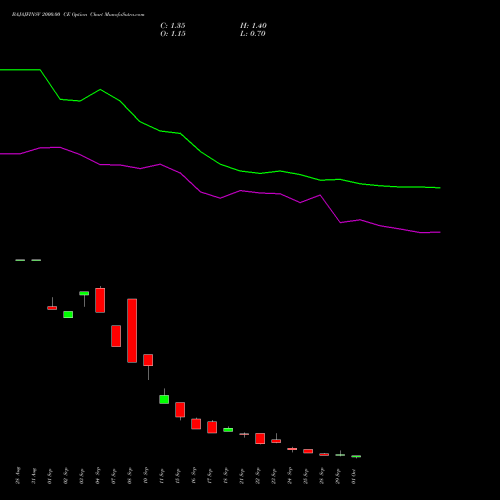500x500 pixels.
Task: Click the purple lower moving average line
Action: coord(220,198)
